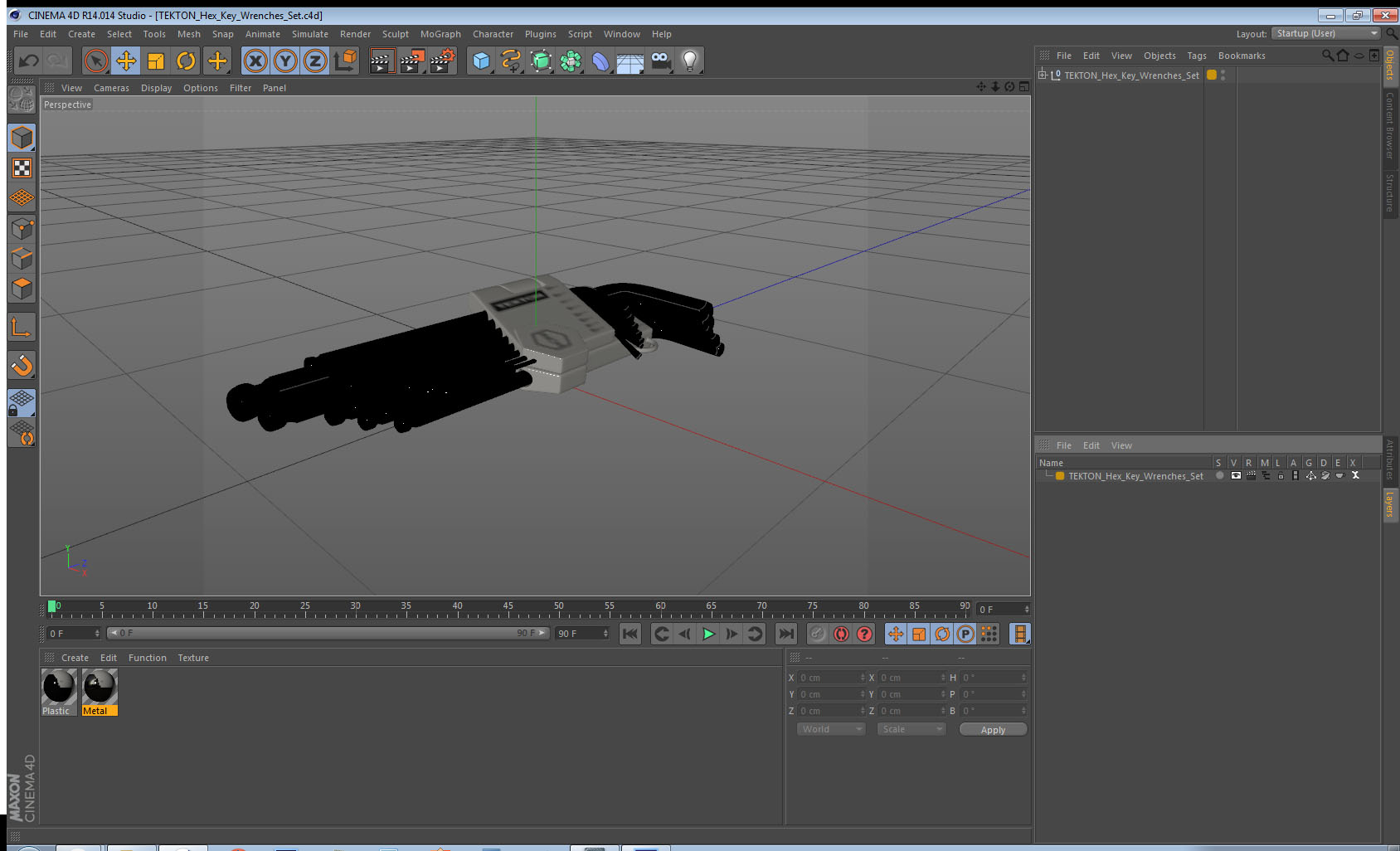
Task: Toggle Z axis lock
Action: 315,61
